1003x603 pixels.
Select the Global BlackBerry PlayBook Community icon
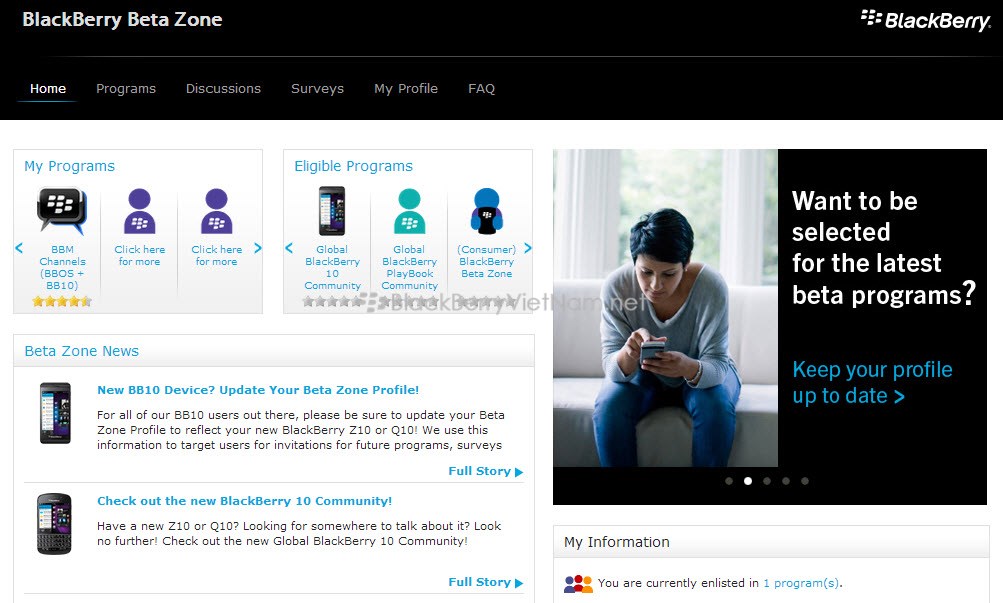pos(409,211)
